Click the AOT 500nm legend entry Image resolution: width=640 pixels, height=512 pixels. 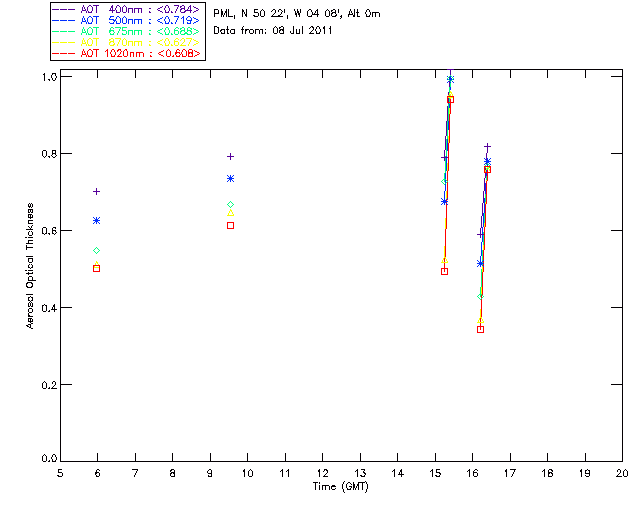click(x=126, y=20)
